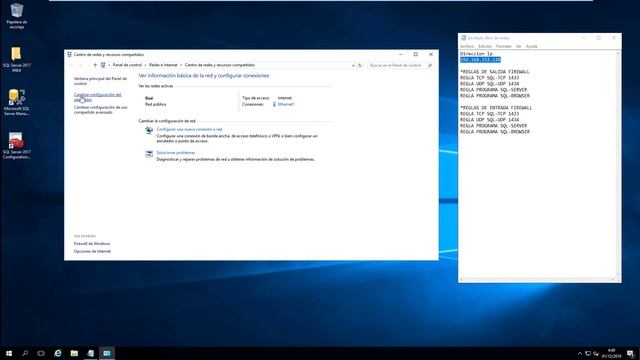640x360 pixels.
Task: Open the Windows Start menu
Action: pos(9,353)
